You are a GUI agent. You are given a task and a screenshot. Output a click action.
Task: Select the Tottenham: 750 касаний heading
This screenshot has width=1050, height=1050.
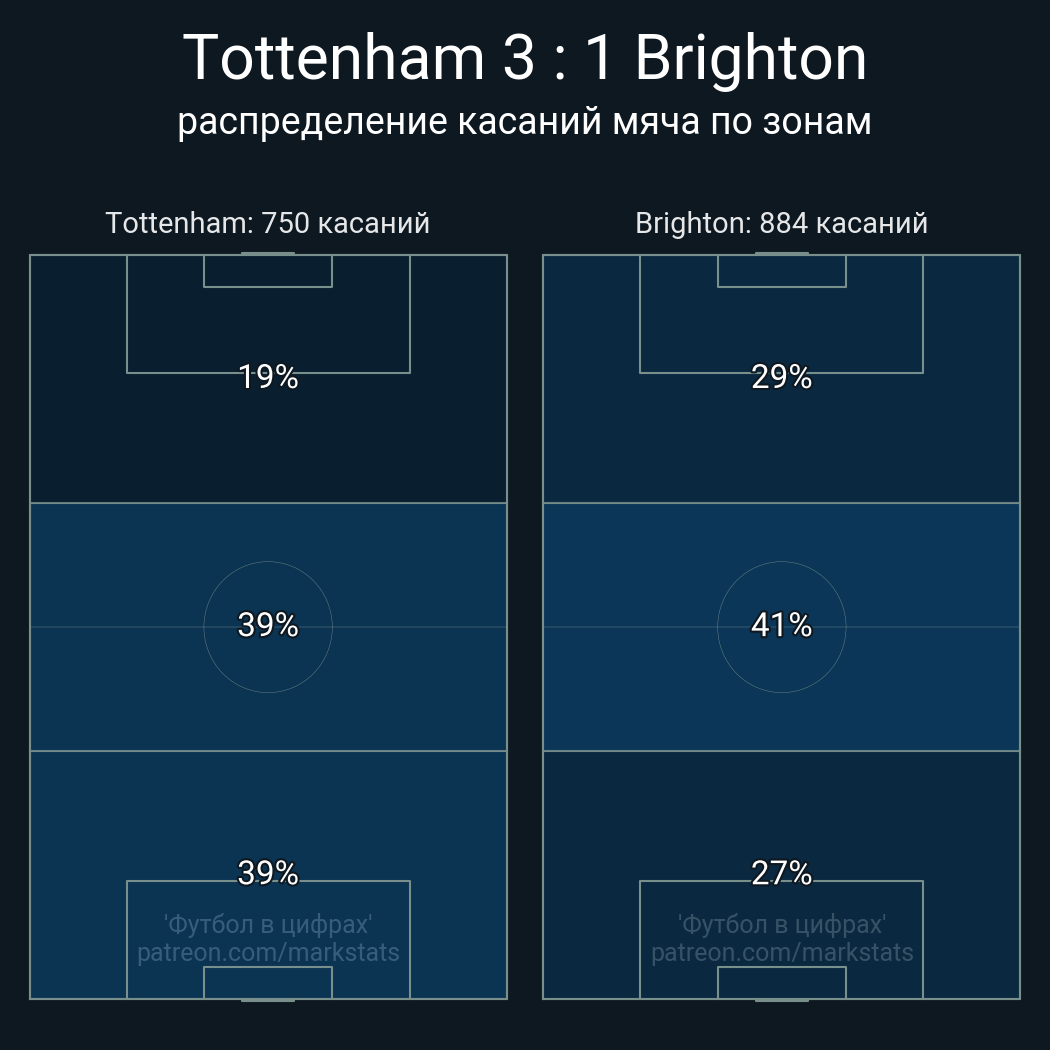tap(268, 223)
